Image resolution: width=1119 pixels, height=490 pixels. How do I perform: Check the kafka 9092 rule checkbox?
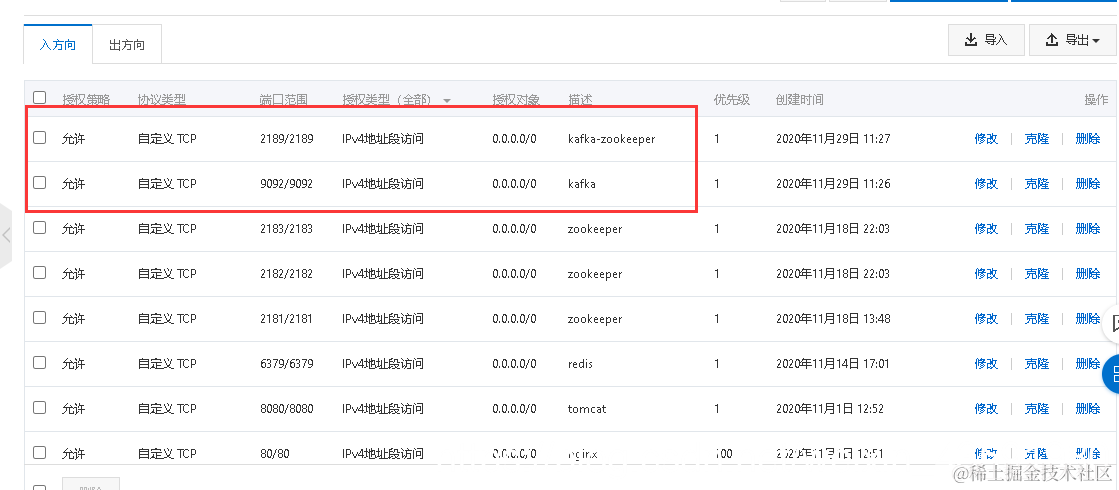click(x=40, y=183)
